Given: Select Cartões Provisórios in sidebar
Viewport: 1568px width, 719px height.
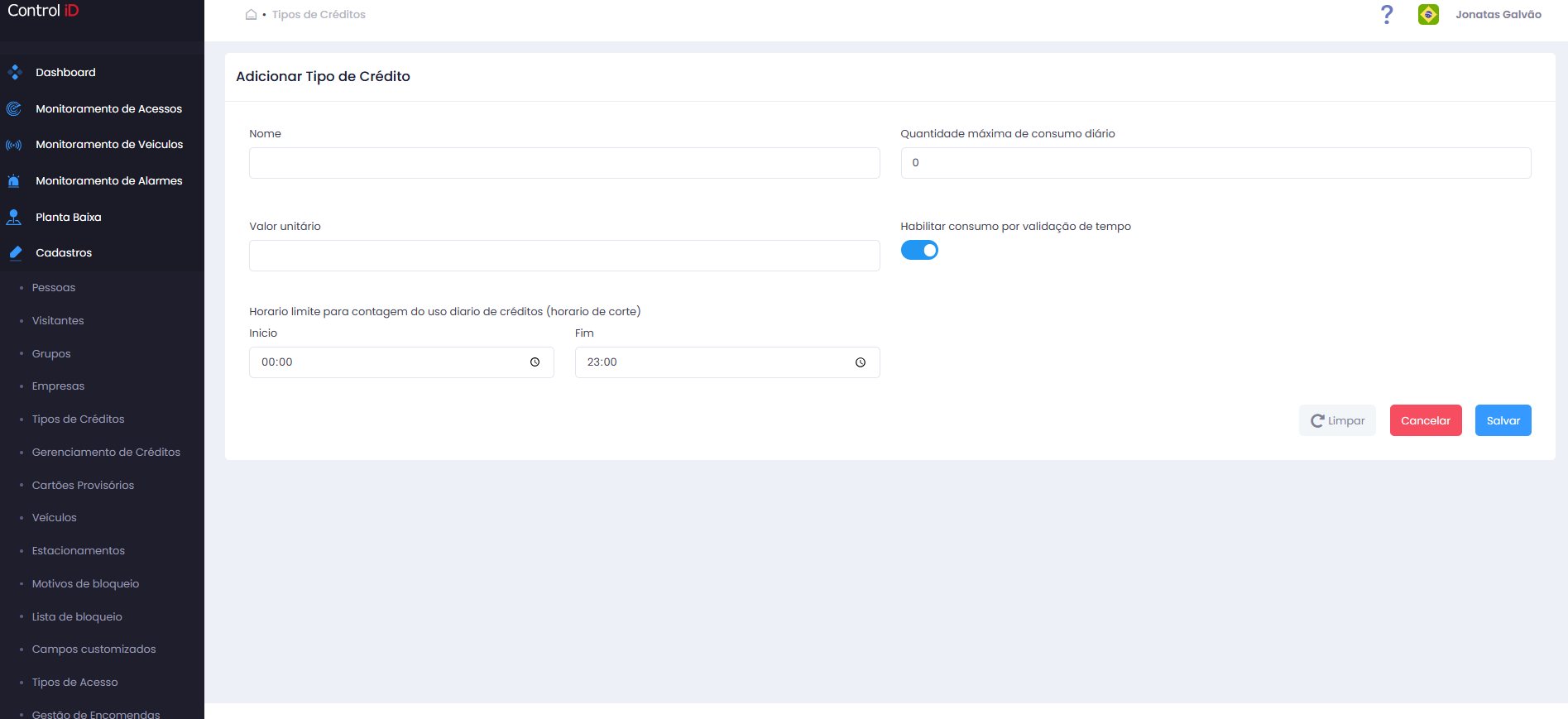Looking at the screenshot, I should click(83, 485).
